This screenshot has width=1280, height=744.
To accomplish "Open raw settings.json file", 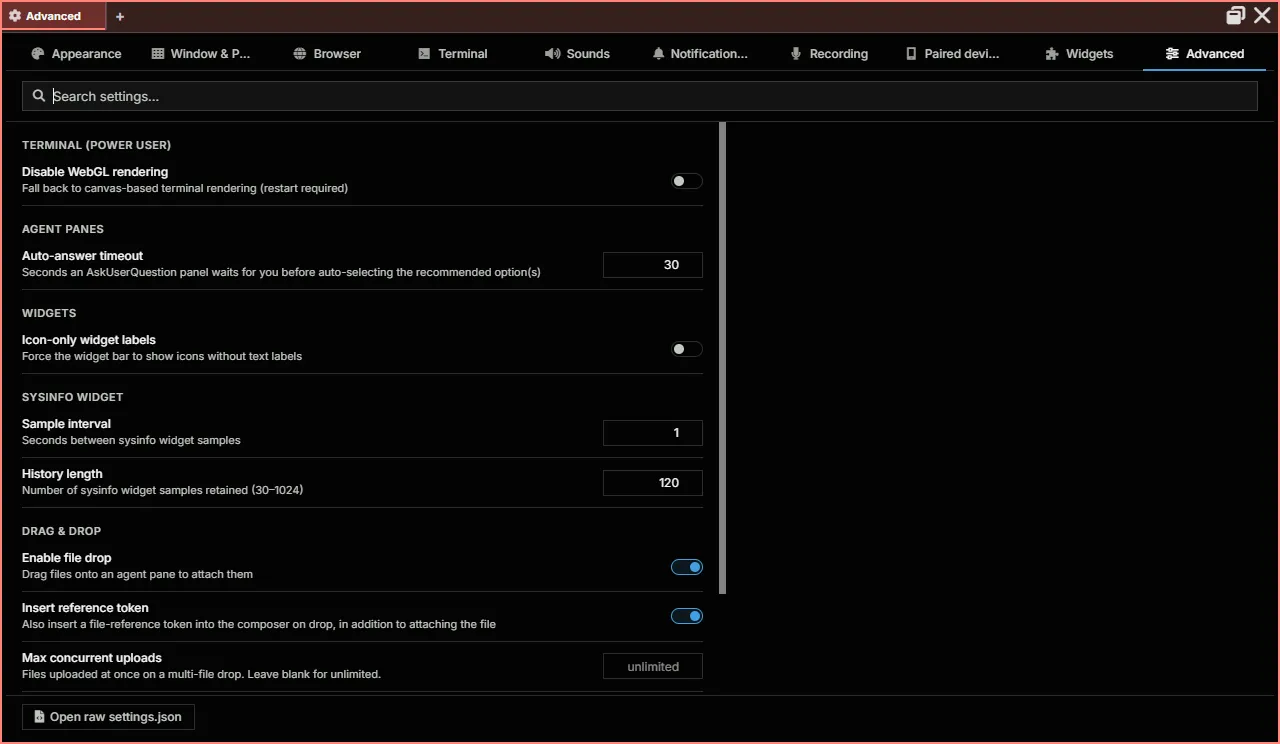I will (x=108, y=717).
